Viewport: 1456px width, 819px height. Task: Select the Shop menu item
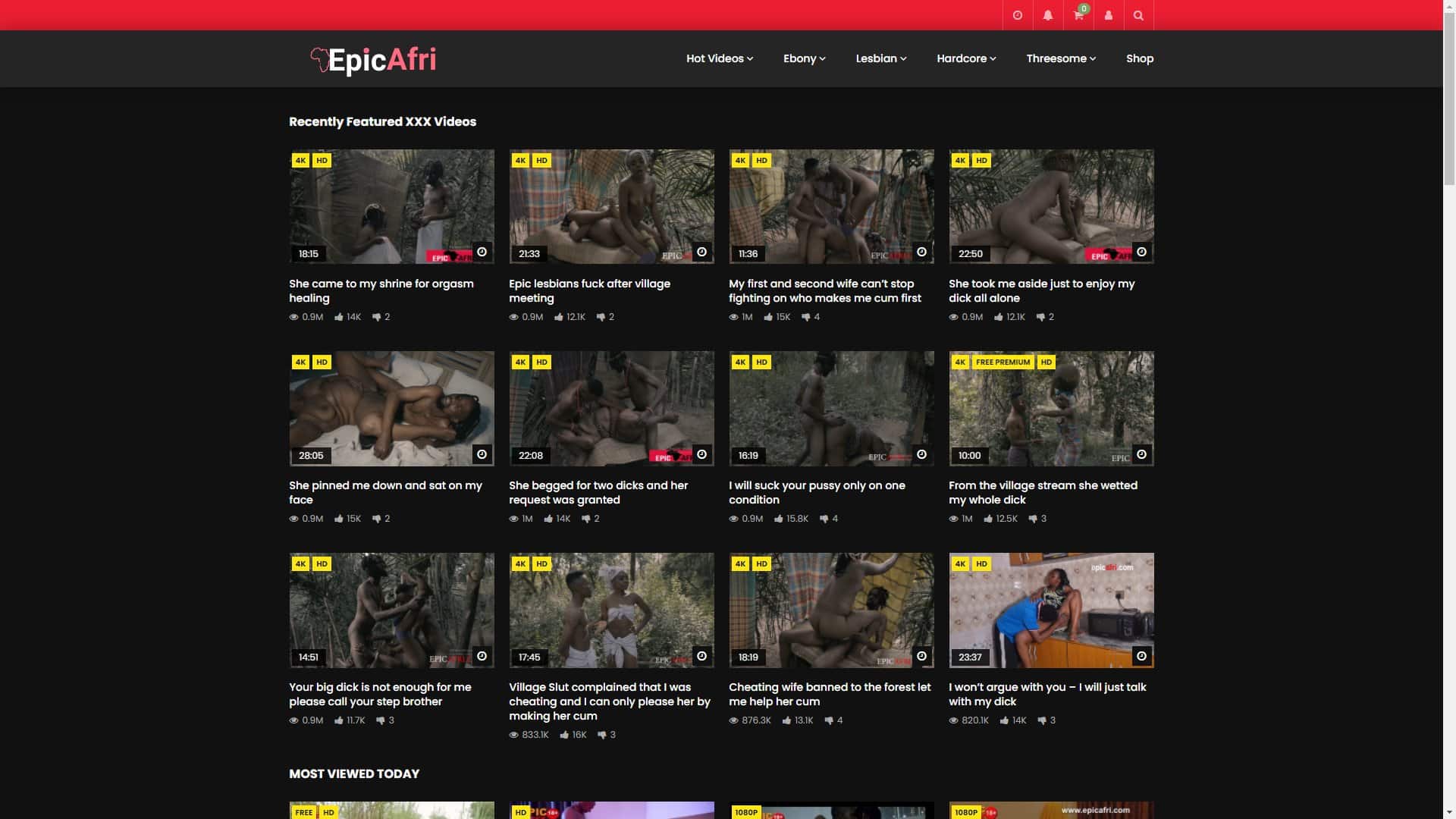(x=1140, y=58)
